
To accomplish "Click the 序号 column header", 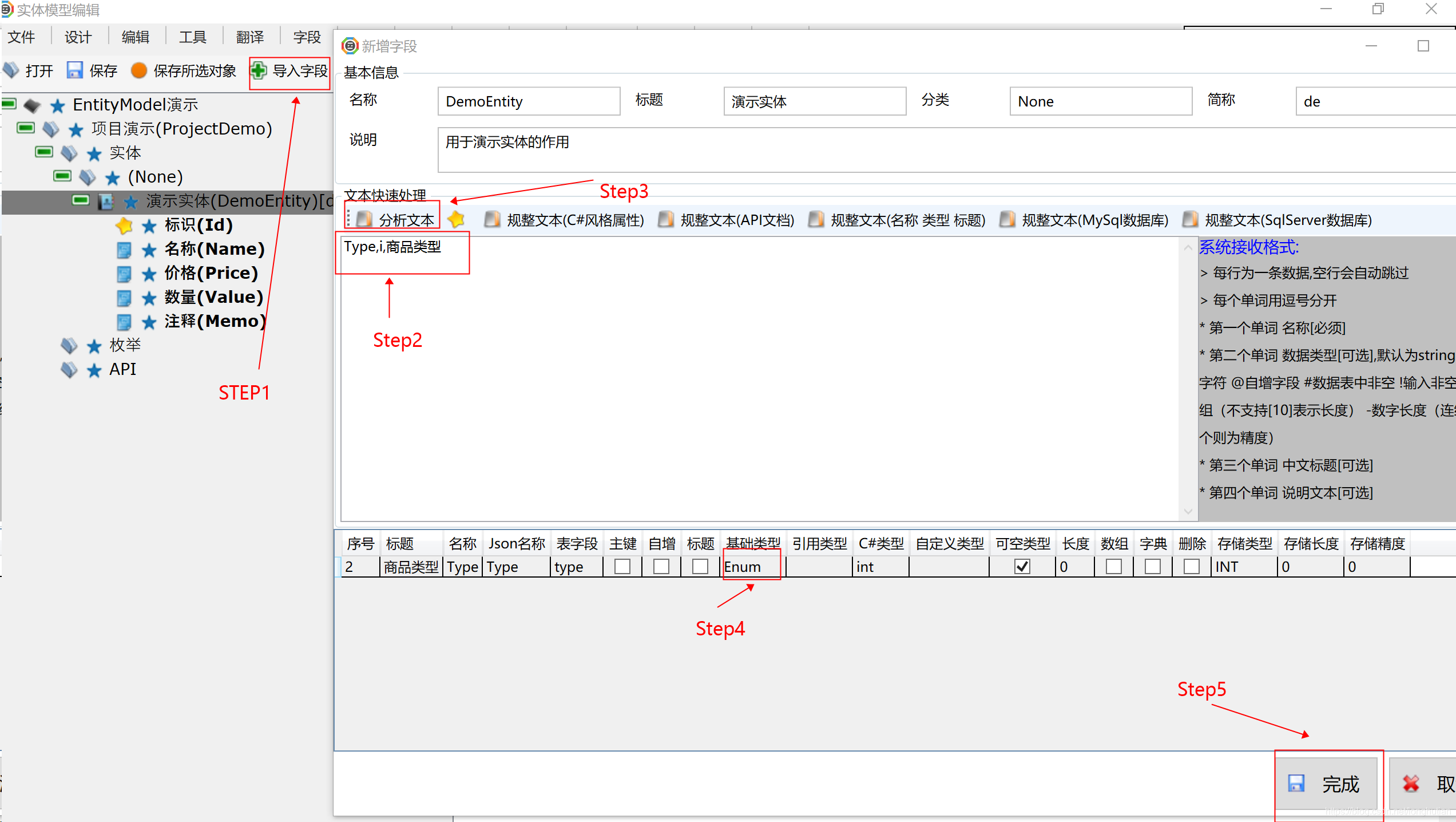I will [x=360, y=543].
